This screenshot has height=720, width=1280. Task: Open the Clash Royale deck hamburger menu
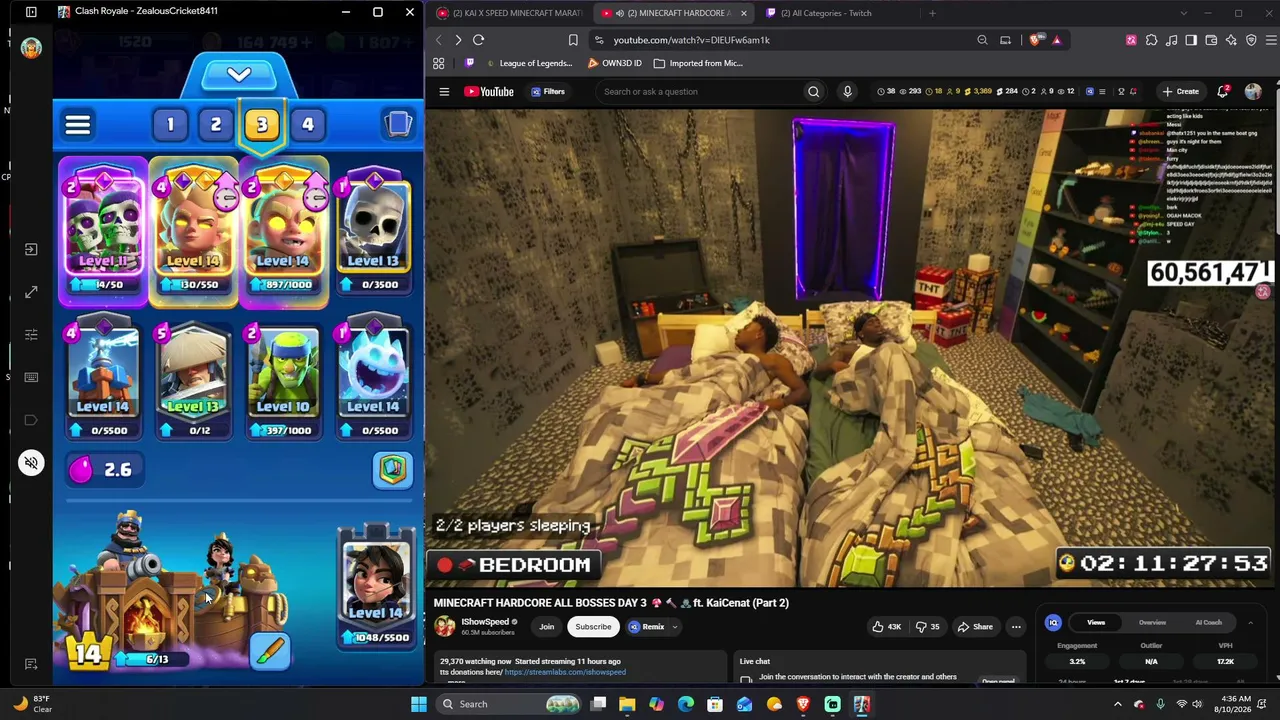[78, 124]
